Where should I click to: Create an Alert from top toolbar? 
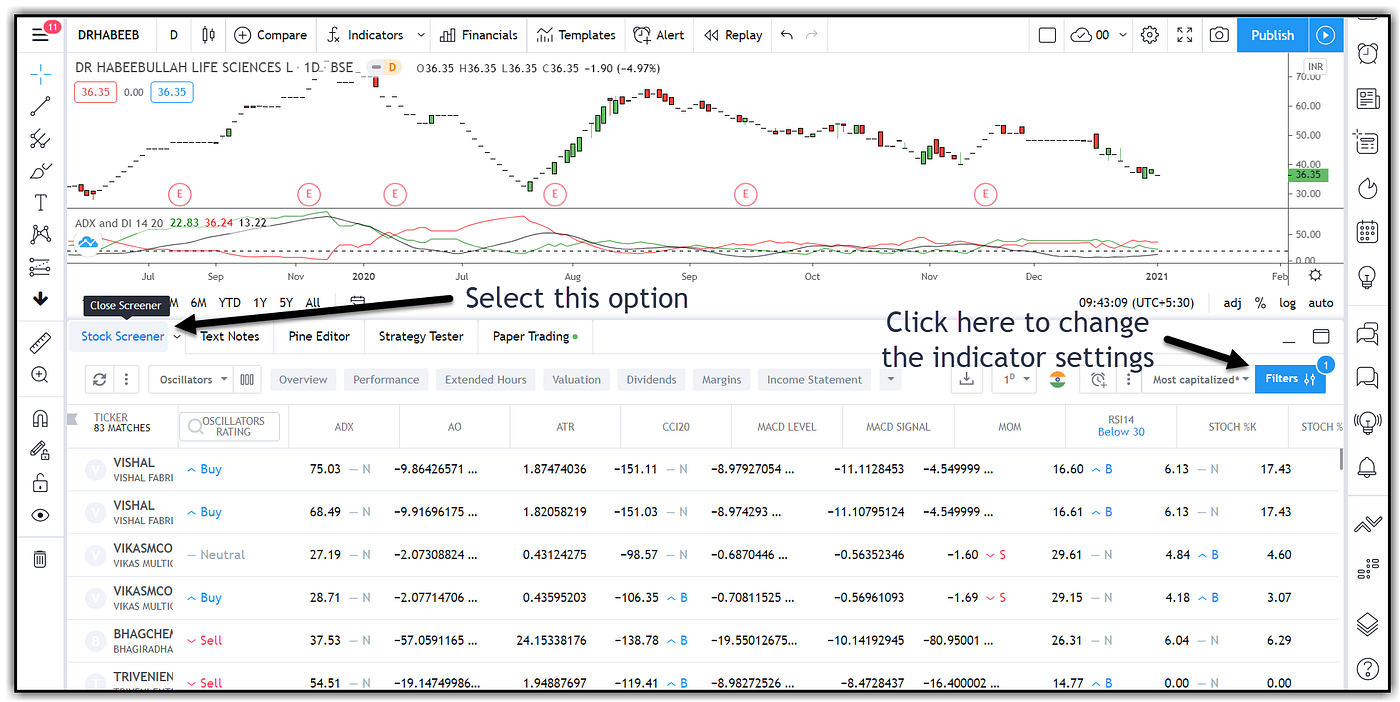coord(659,35)
